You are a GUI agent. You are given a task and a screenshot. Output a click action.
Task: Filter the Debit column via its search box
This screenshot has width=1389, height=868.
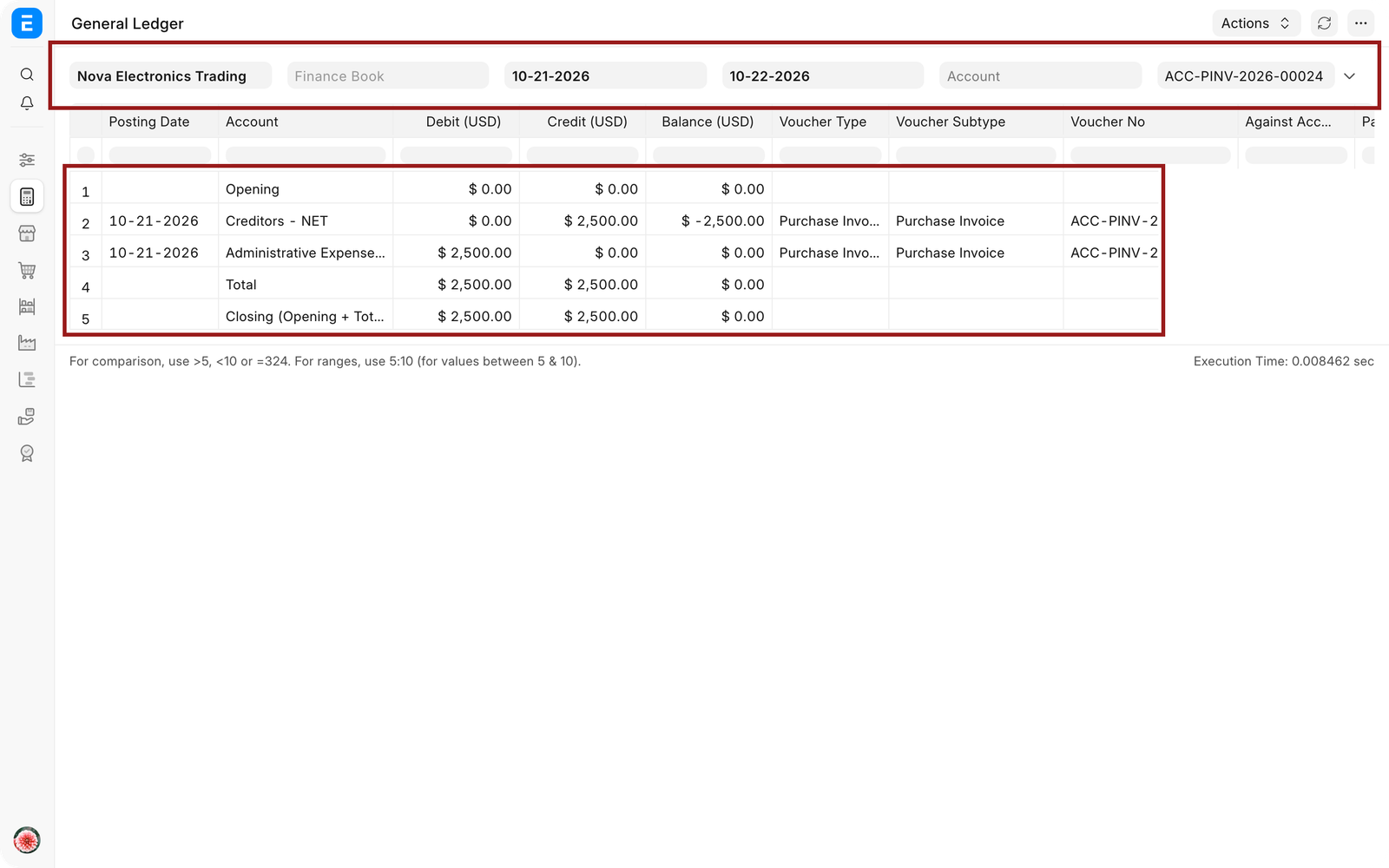456,155
